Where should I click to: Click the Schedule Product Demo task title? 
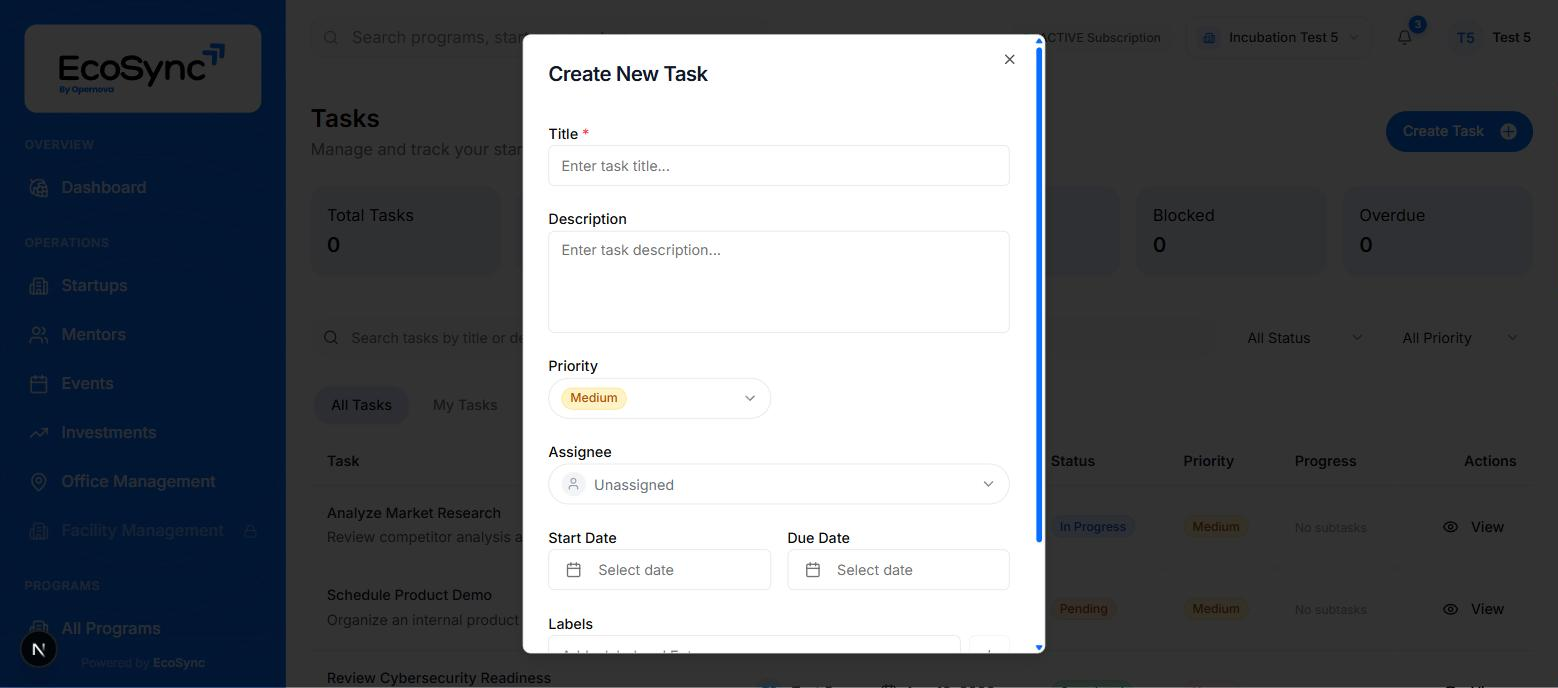click(409, 595)
